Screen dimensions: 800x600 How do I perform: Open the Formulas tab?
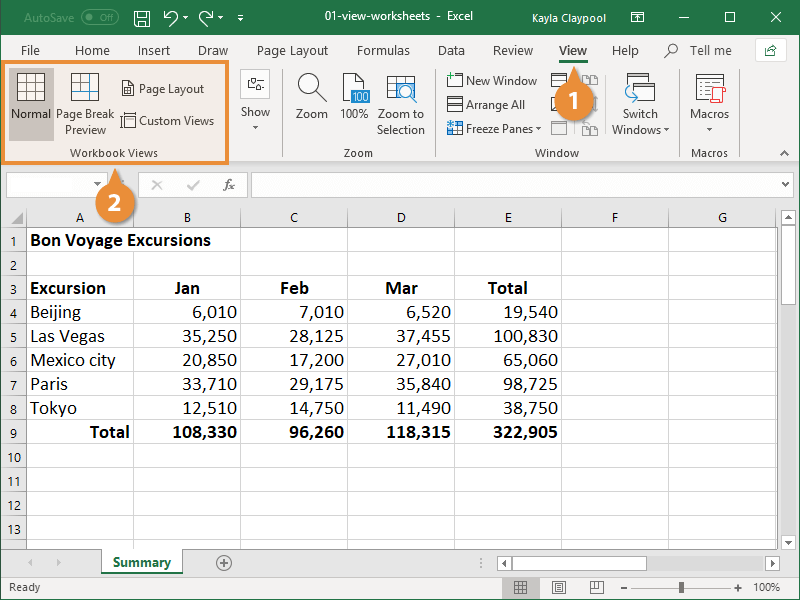pyautogui.click(x=383, y=51)
